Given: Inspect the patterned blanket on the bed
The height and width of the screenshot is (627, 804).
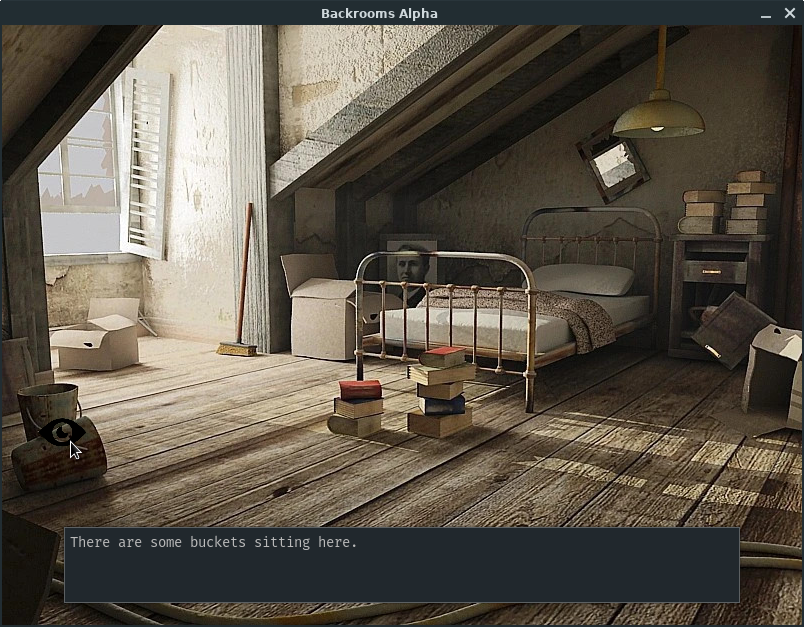Looking at the screenshot, I should click(533, 313).
